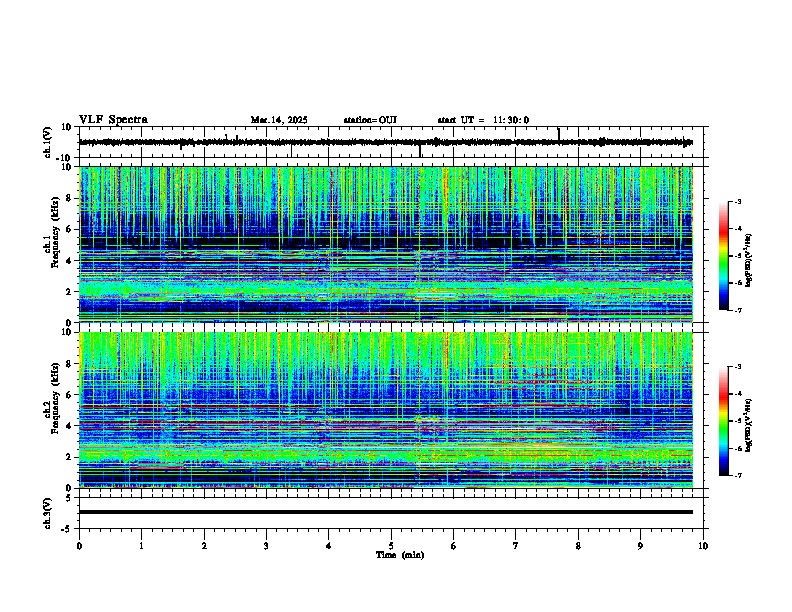Screen dimensions: 792x612
Task: Click the "6" kHz tick on ch.2 axis
Action: tap(69, 395)
